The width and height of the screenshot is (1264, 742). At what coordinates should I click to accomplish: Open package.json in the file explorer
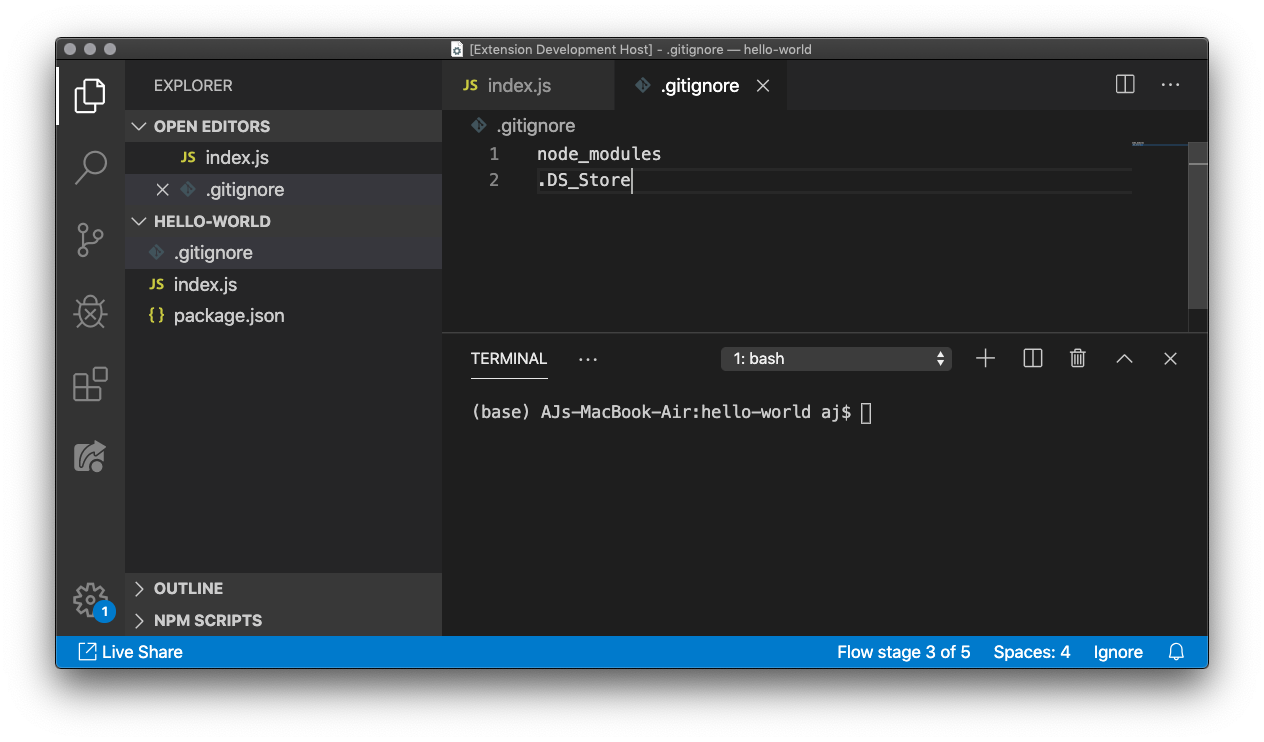pos(228,316)
